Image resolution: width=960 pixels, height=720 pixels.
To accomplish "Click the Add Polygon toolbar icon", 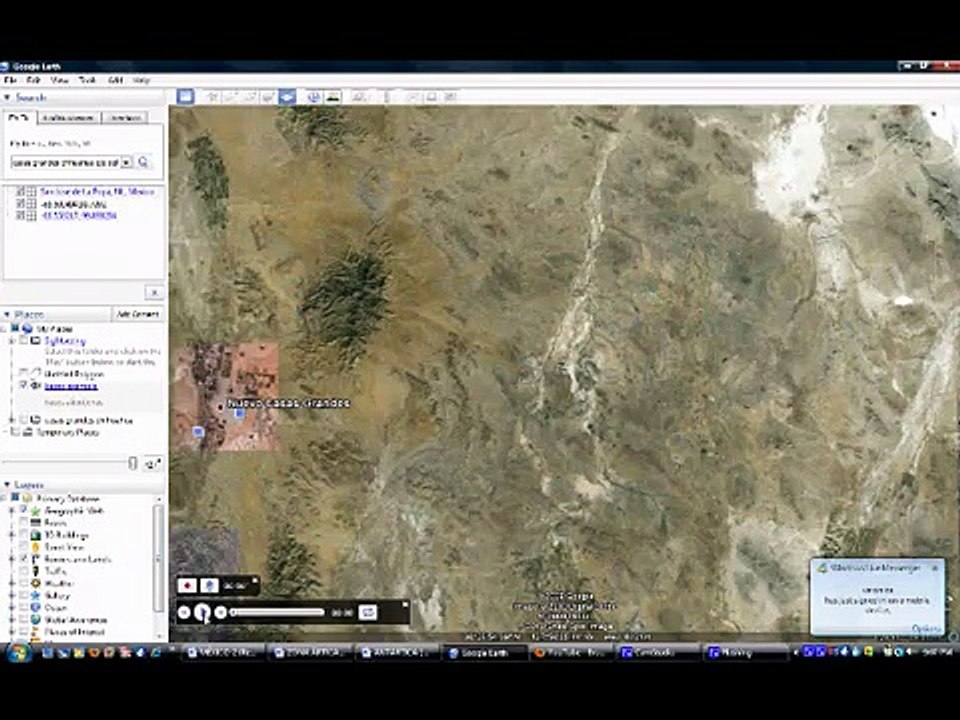I will [x=231, y=96].
